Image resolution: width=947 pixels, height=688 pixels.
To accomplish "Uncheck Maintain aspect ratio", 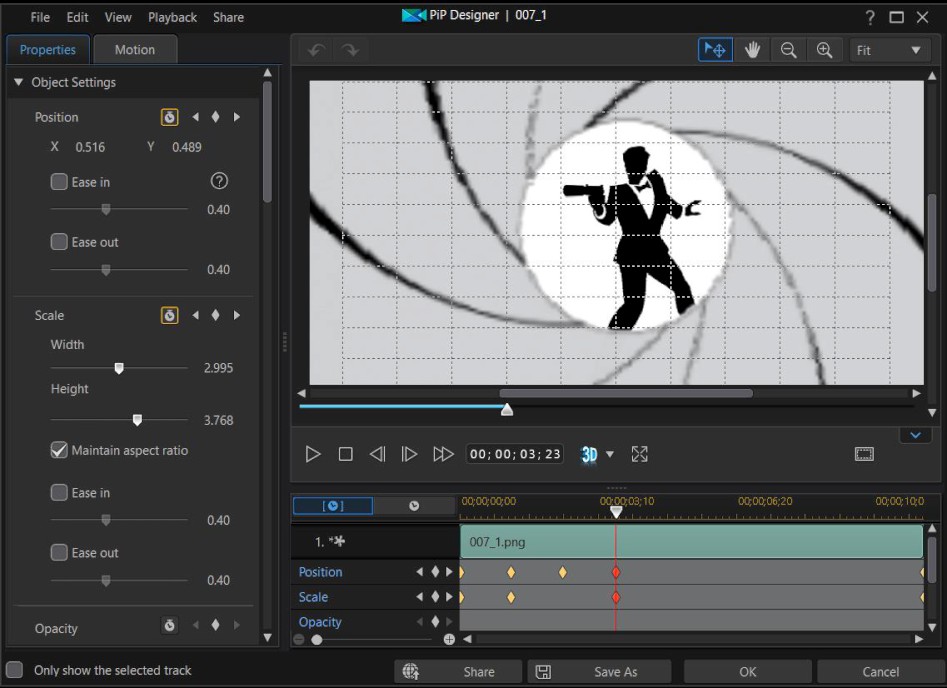I will [59, 450].
